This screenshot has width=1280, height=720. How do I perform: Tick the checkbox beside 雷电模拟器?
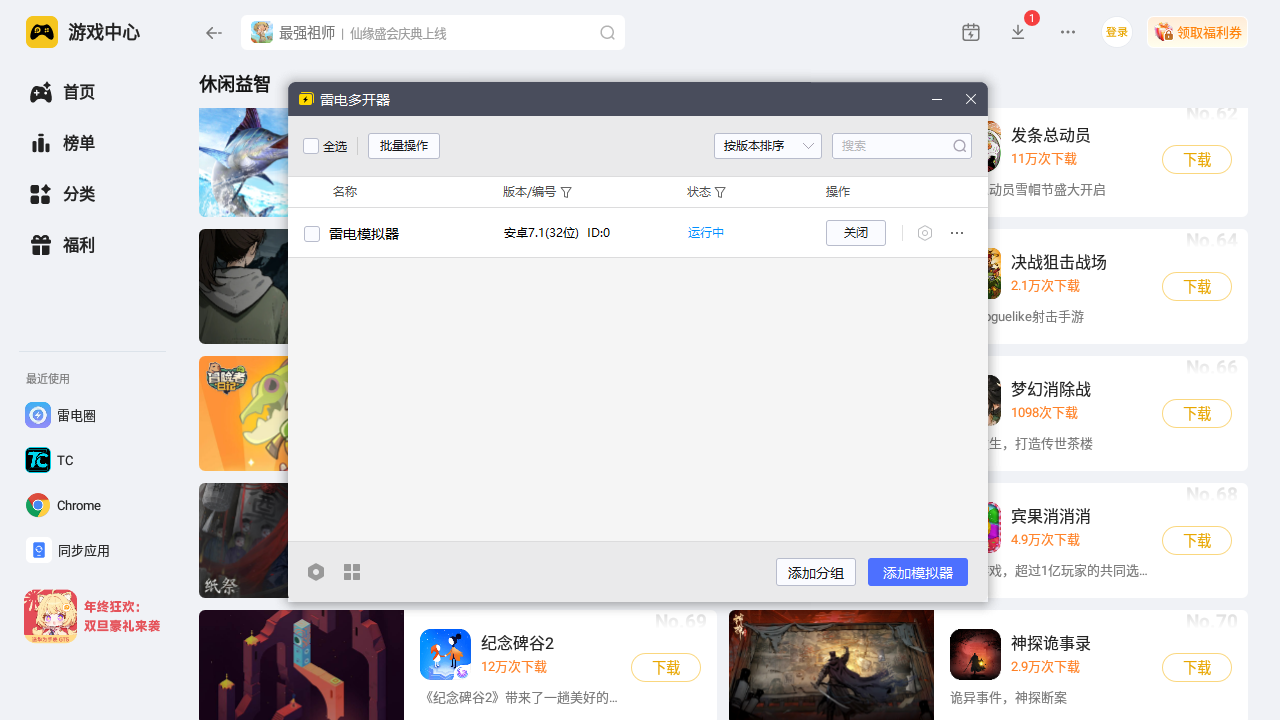[x=312, y=234]
